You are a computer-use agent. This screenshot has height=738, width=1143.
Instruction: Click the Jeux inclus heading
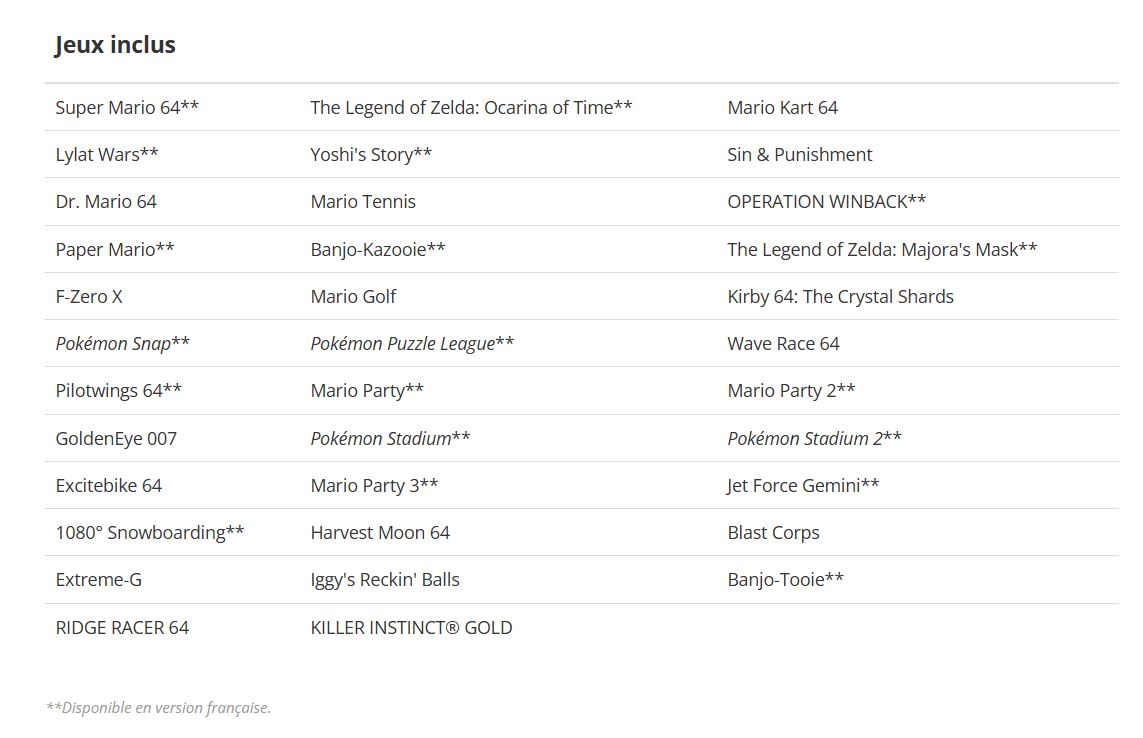click(115, 45)
